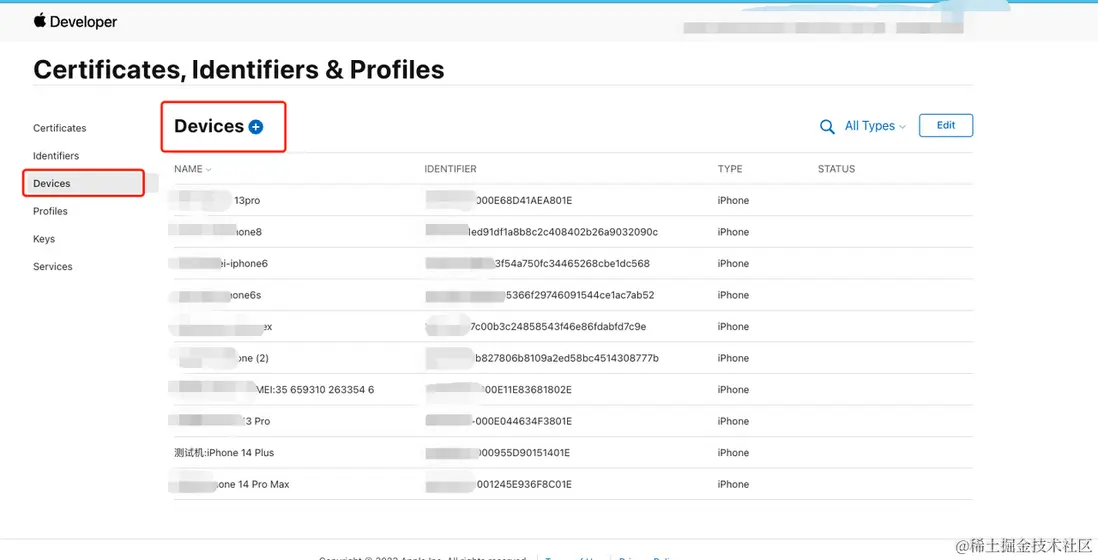Image resolution: width=1098 pixels, height=560 pixels.
Task: Click identifier ending 5366f29746091544ce1ac7ab52
Action: [539, 295]
